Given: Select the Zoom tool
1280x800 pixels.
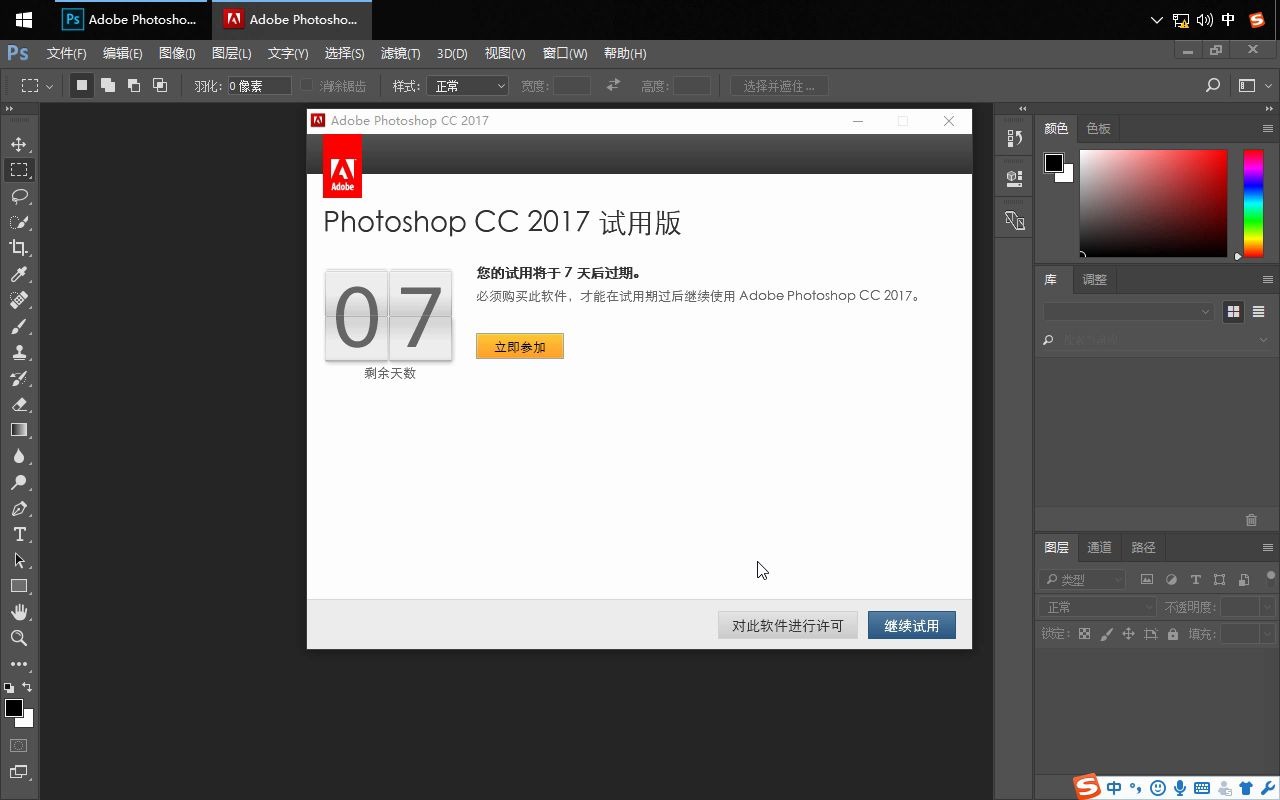Looking at the screenshot, I should coord(20,638).
